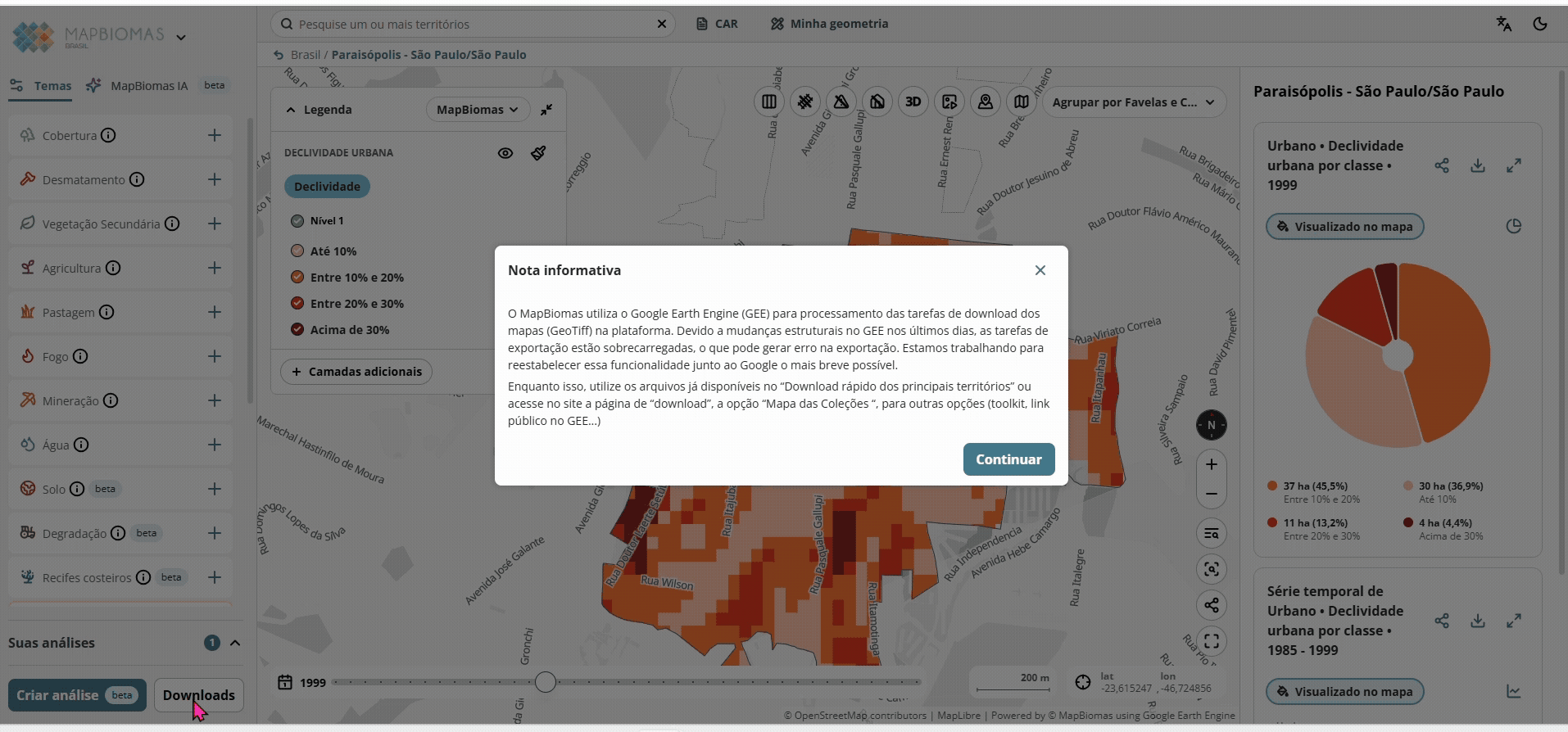
Task: Zoom in on the map
Action: [1212, 464]
